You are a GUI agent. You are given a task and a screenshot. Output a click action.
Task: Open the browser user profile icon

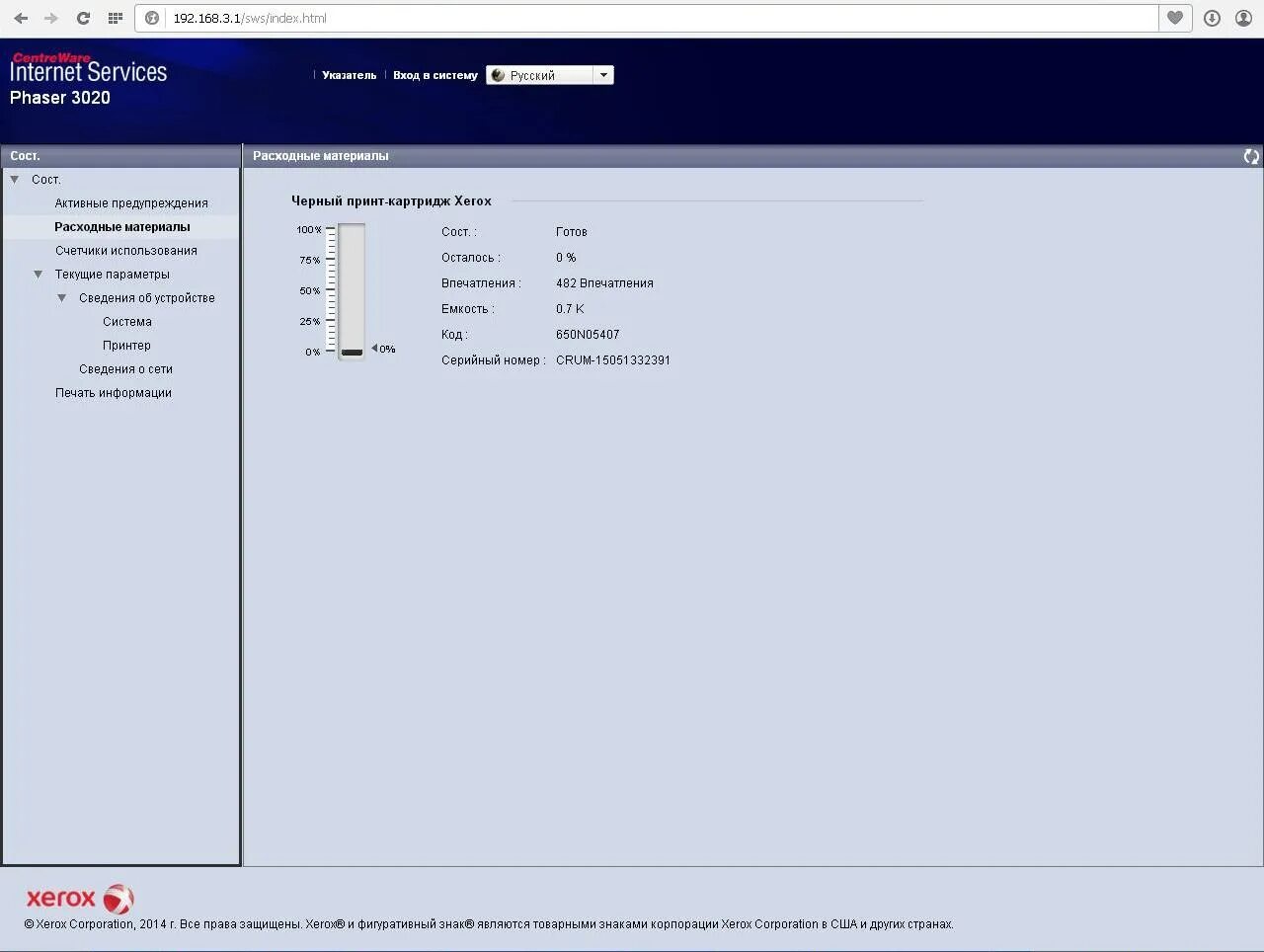(1243, 18)
